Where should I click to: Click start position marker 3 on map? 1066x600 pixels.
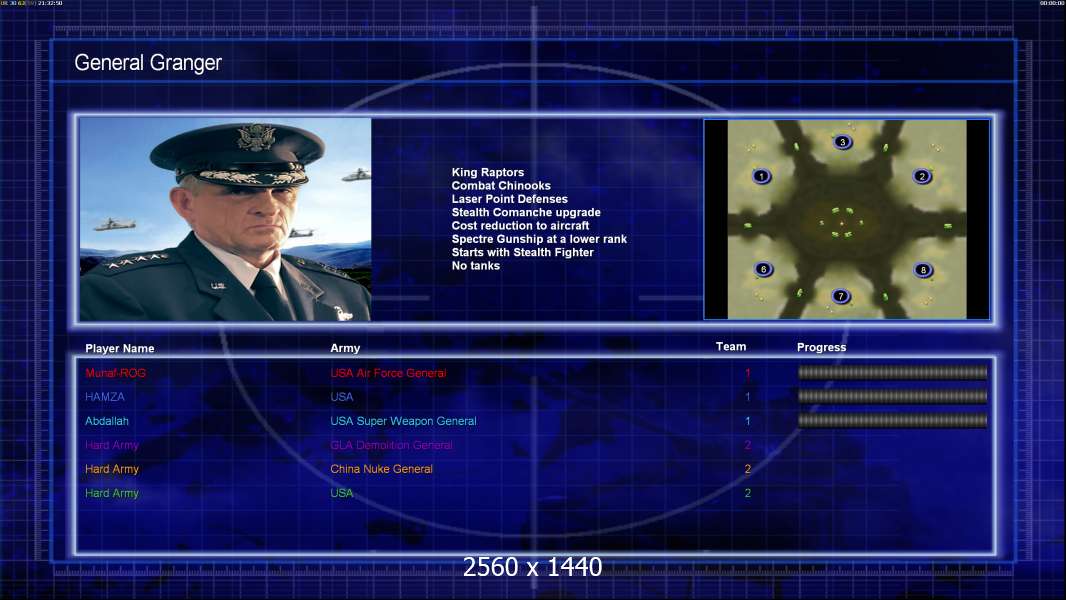tap(842, 142)
